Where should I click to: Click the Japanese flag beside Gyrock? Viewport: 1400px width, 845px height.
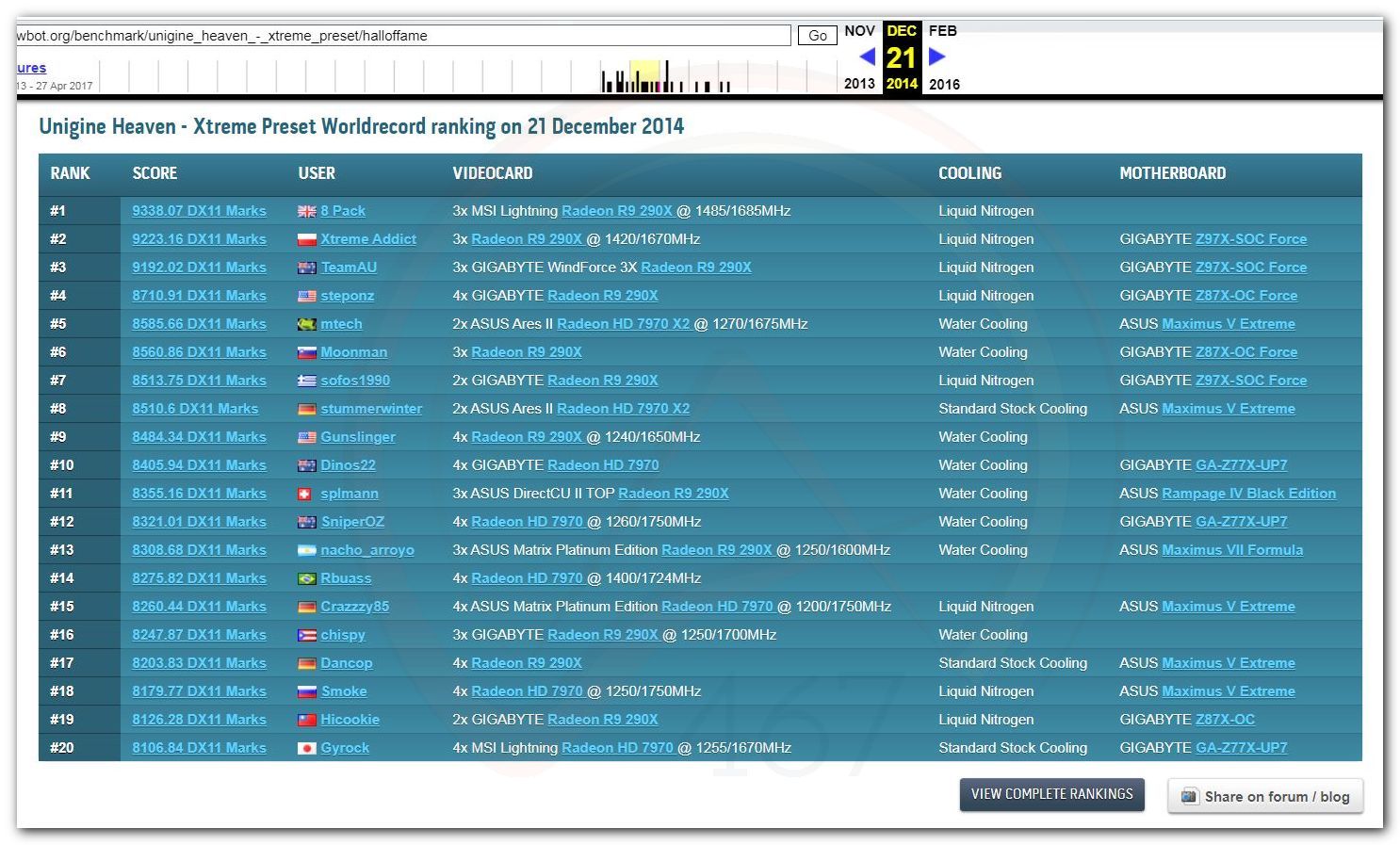[x=306, y=749]
